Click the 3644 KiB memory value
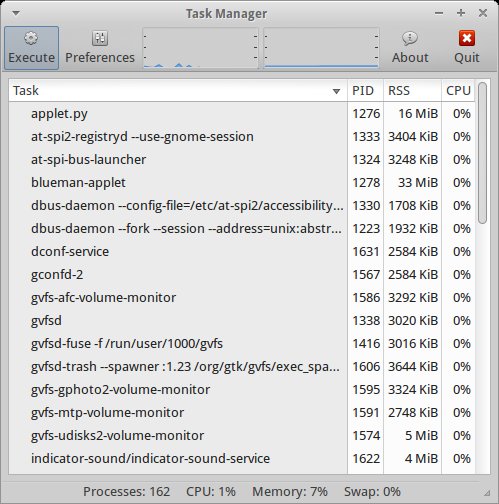 coord(413,367)
